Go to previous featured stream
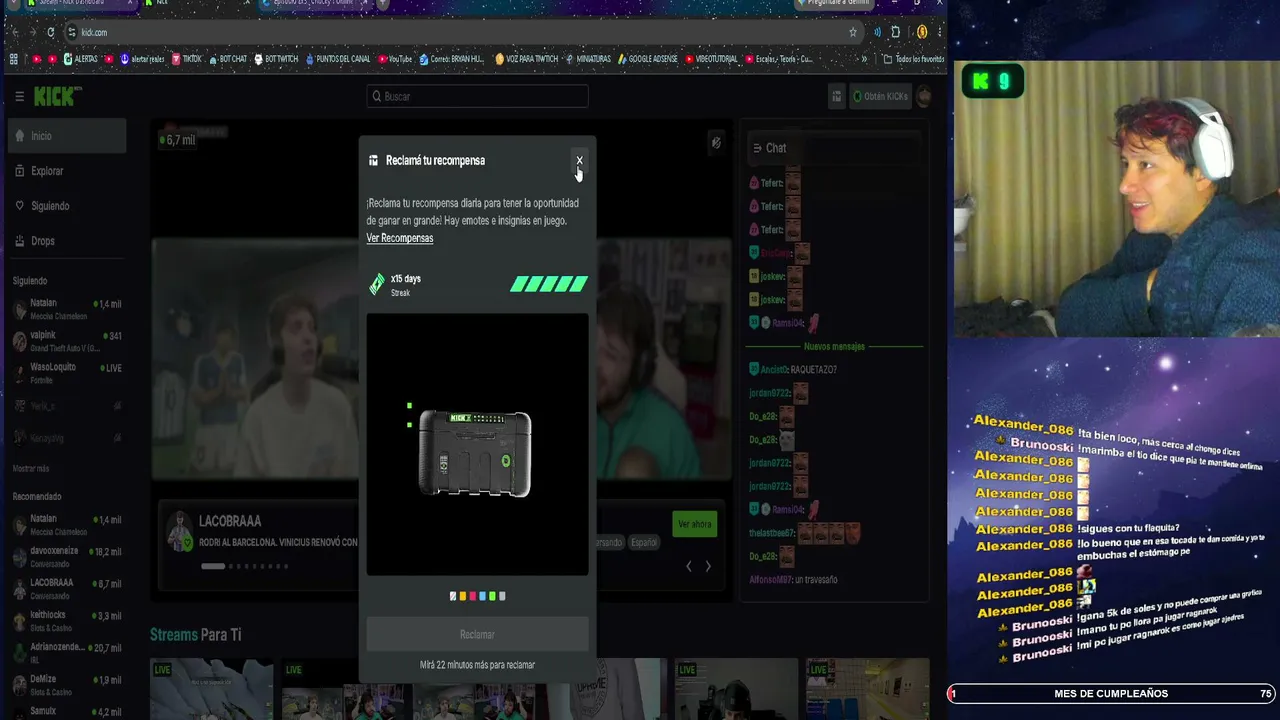 [688, 566]
